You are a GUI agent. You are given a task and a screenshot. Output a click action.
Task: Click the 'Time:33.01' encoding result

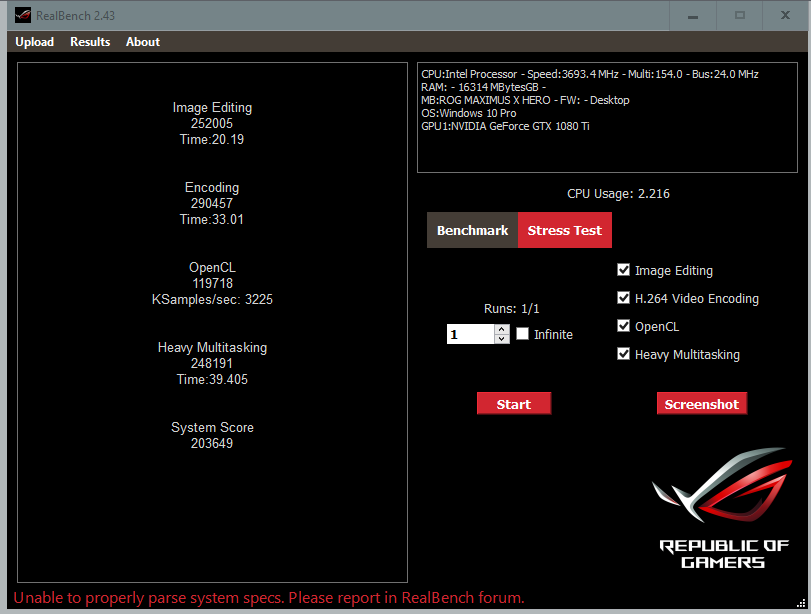point(212,220)
